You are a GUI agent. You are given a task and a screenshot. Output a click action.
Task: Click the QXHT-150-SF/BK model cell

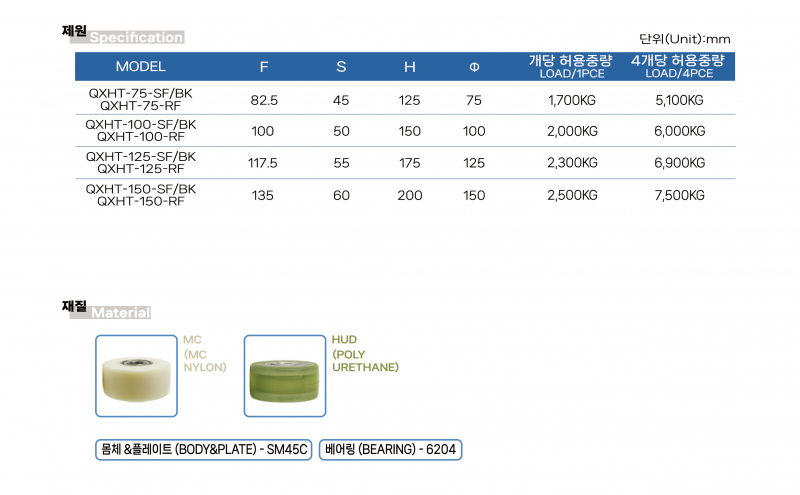[x=141, y=195]
